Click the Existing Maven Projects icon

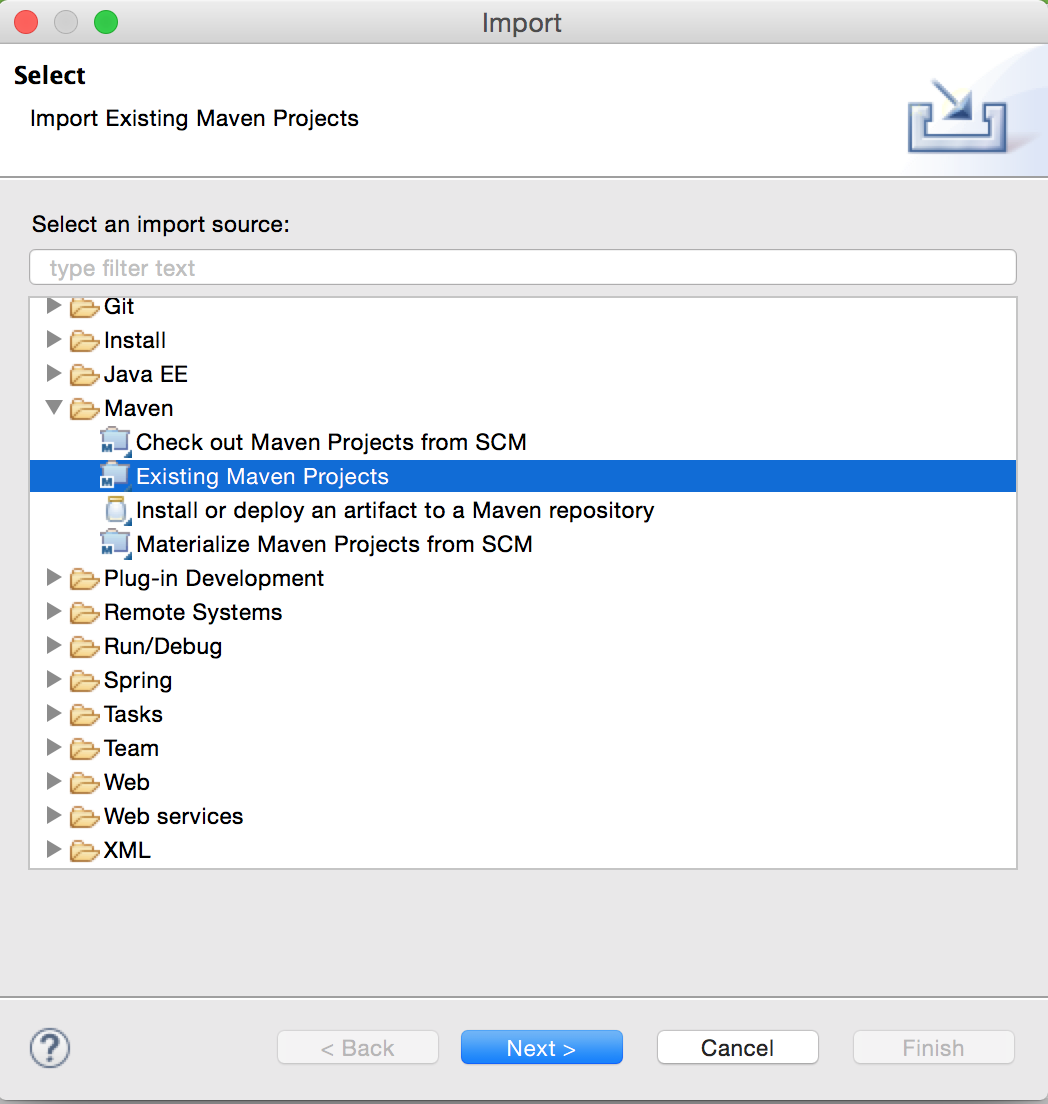pos(115,476)
